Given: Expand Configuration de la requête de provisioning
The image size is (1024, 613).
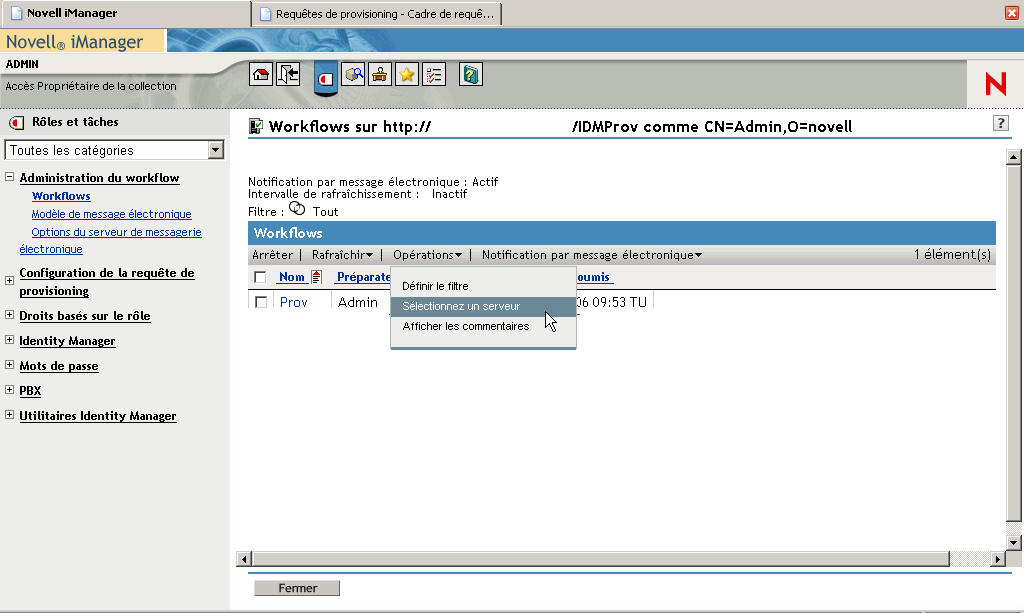Looking at the screenshot, I should 9,281.
